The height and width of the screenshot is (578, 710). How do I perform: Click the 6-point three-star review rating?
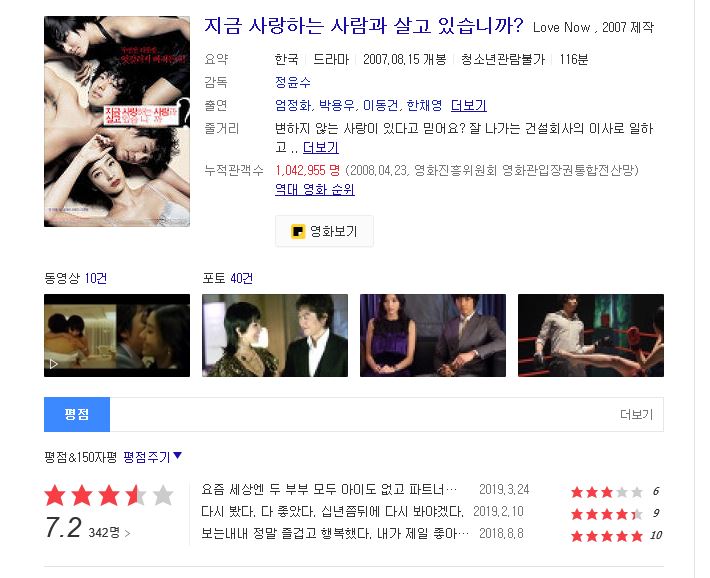tap(607, 492)
